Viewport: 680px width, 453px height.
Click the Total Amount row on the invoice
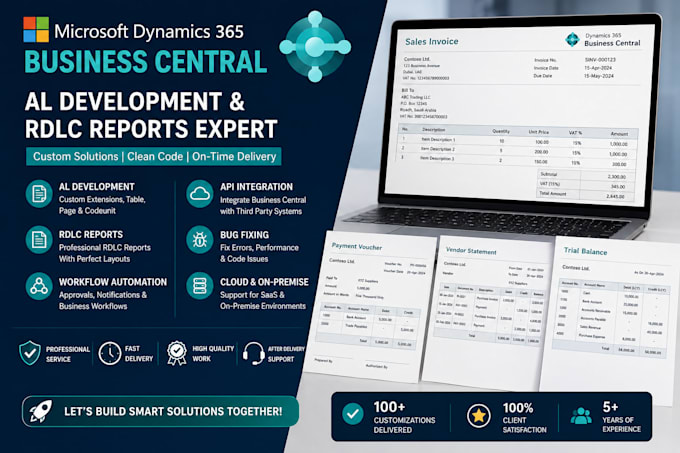[x=585, y=195]
